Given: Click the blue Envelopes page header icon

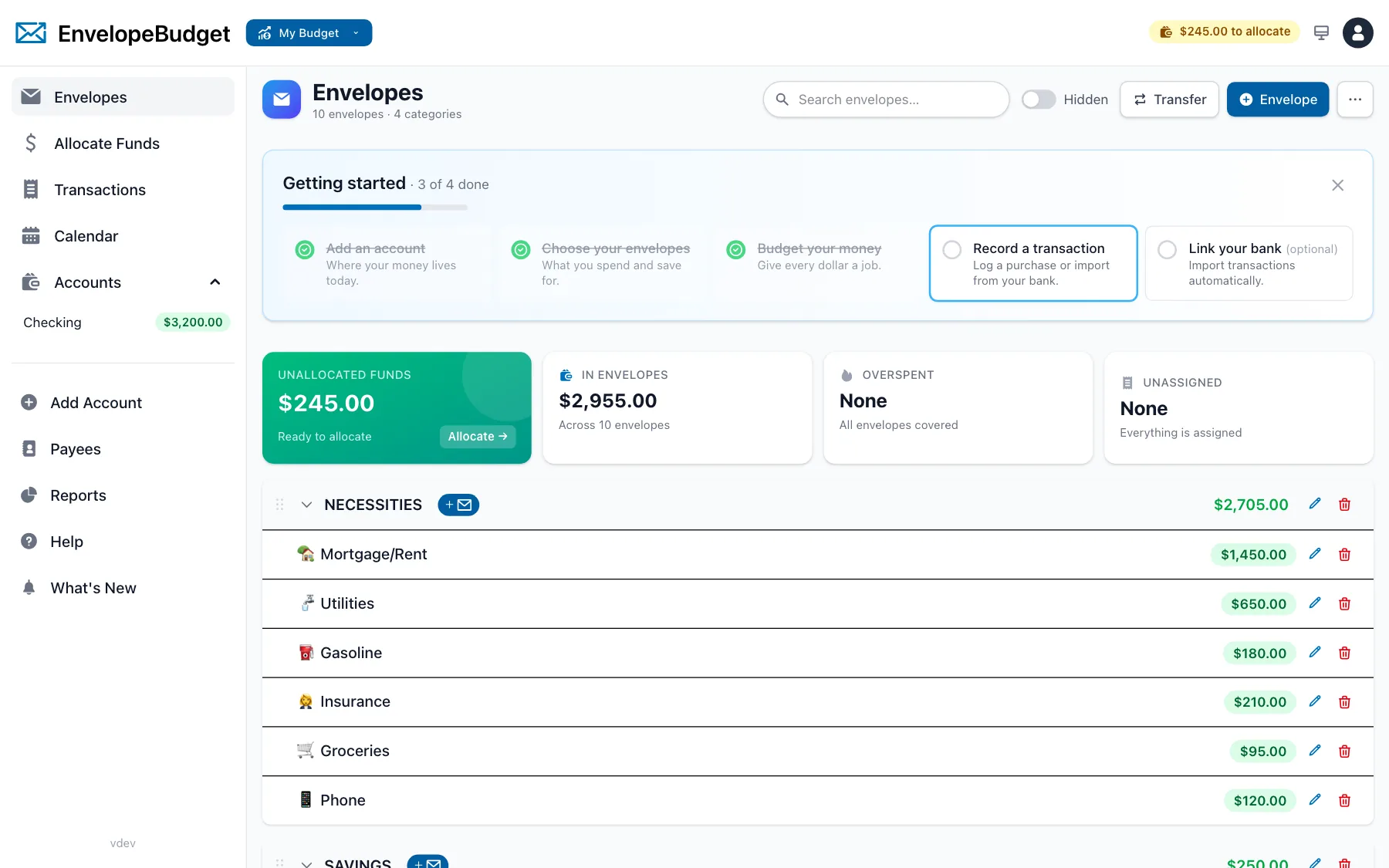Looking at the screenshot, I should (x=282, y=100).
